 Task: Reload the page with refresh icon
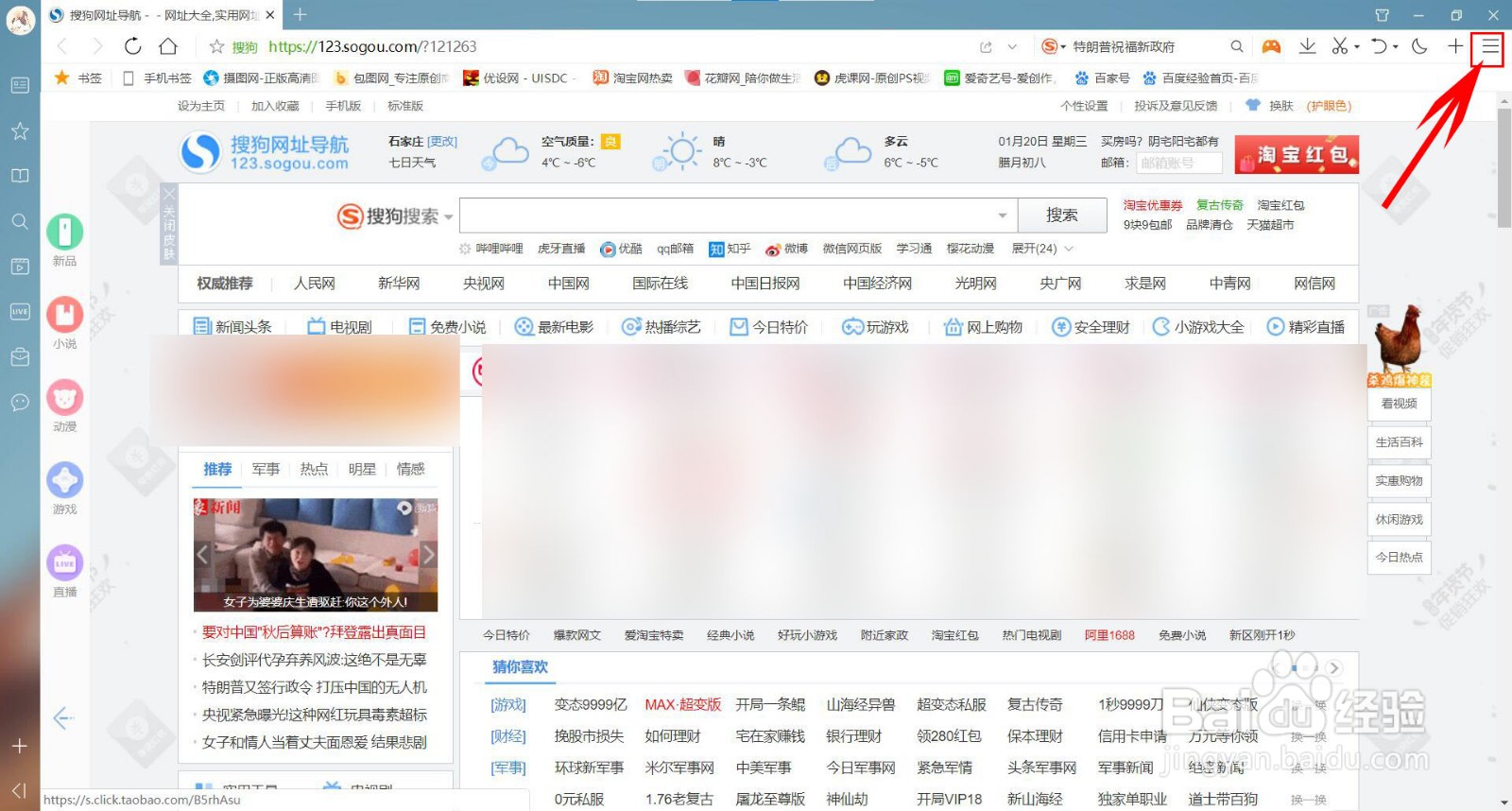pos(132,46)
